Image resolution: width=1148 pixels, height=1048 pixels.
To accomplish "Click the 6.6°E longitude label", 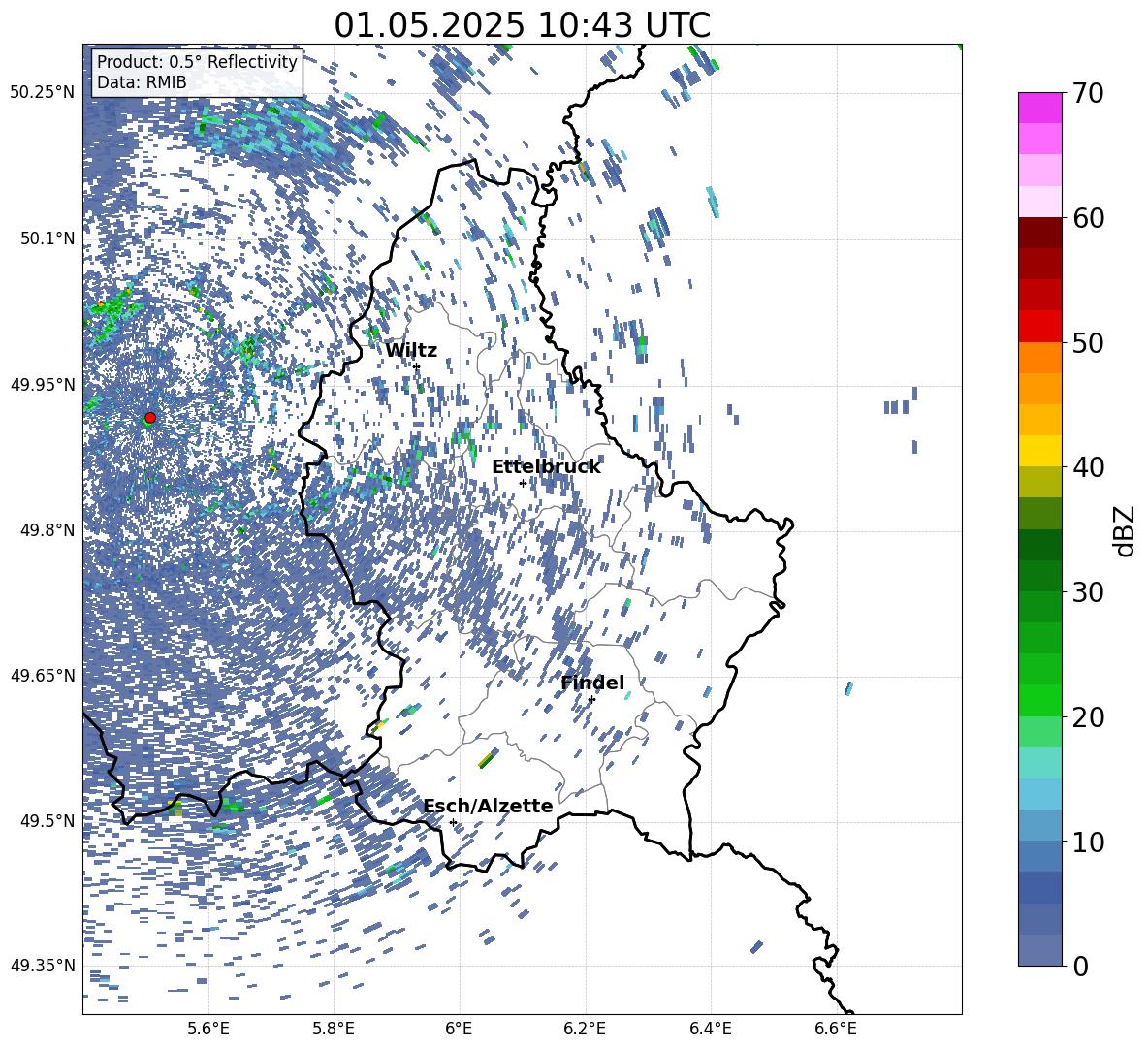I will coord(836,1030).
